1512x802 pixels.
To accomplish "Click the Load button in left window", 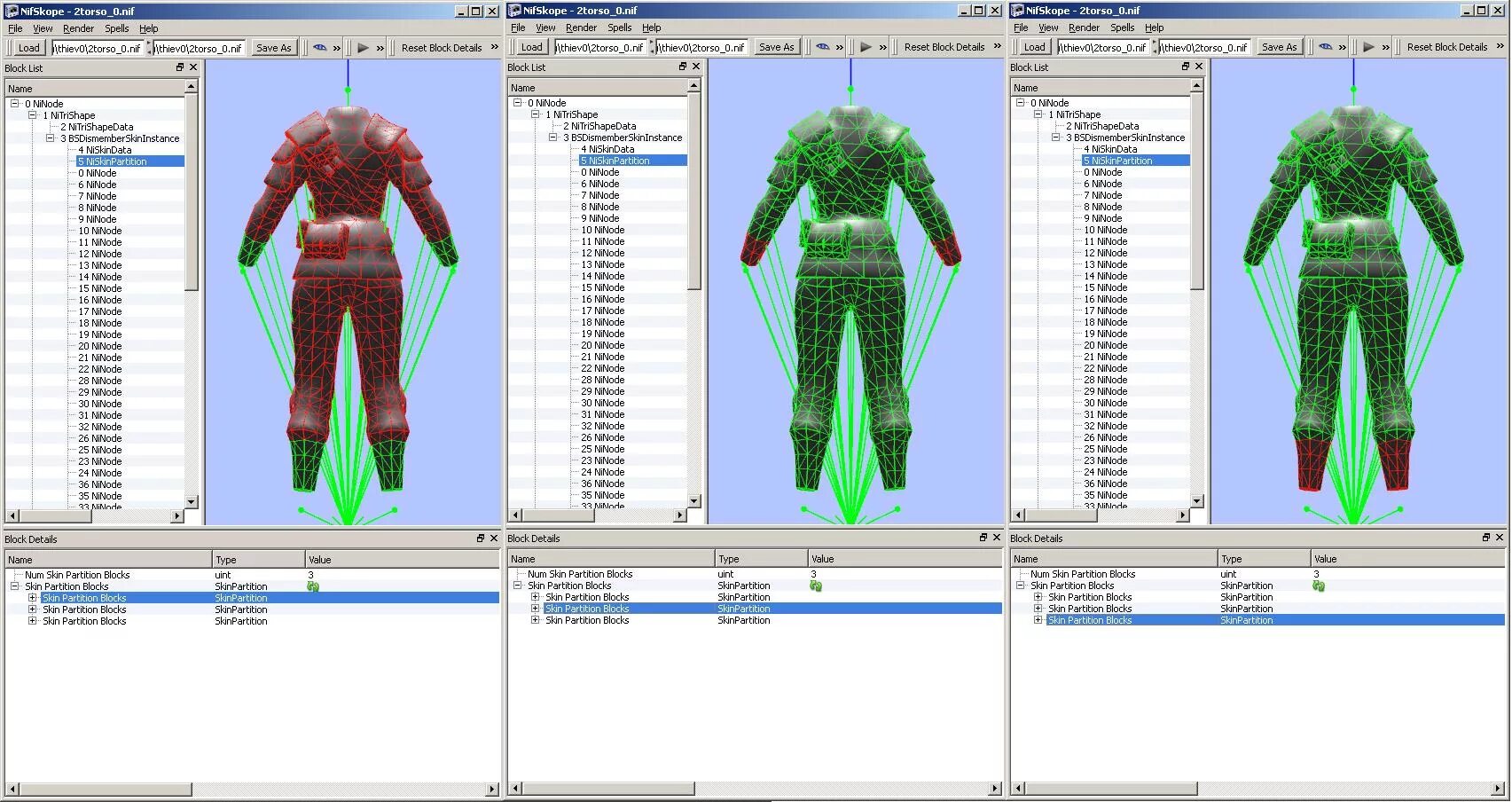I will [28, 48].
